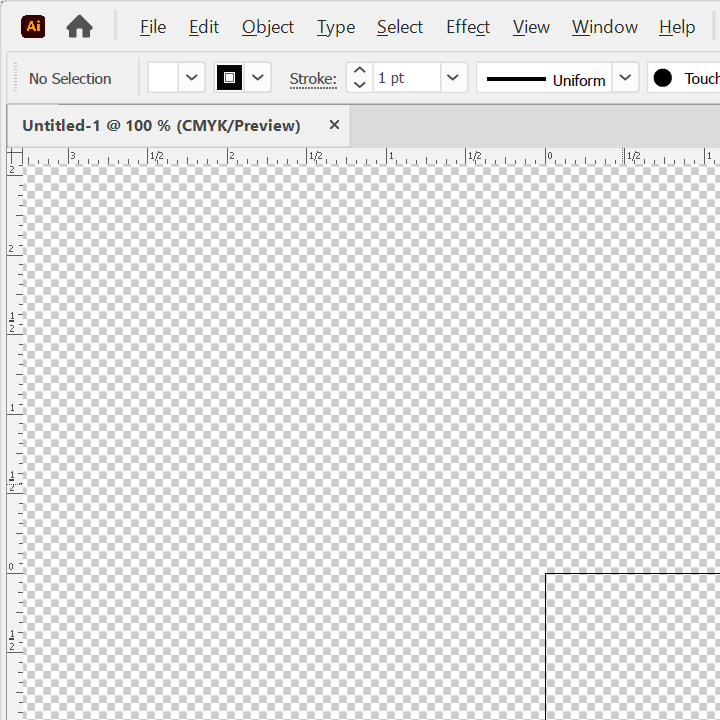This screenshot has height=720, width=720.
Task: Expand the Uniform profile dropdown arrow
Action: pos(625,78)
